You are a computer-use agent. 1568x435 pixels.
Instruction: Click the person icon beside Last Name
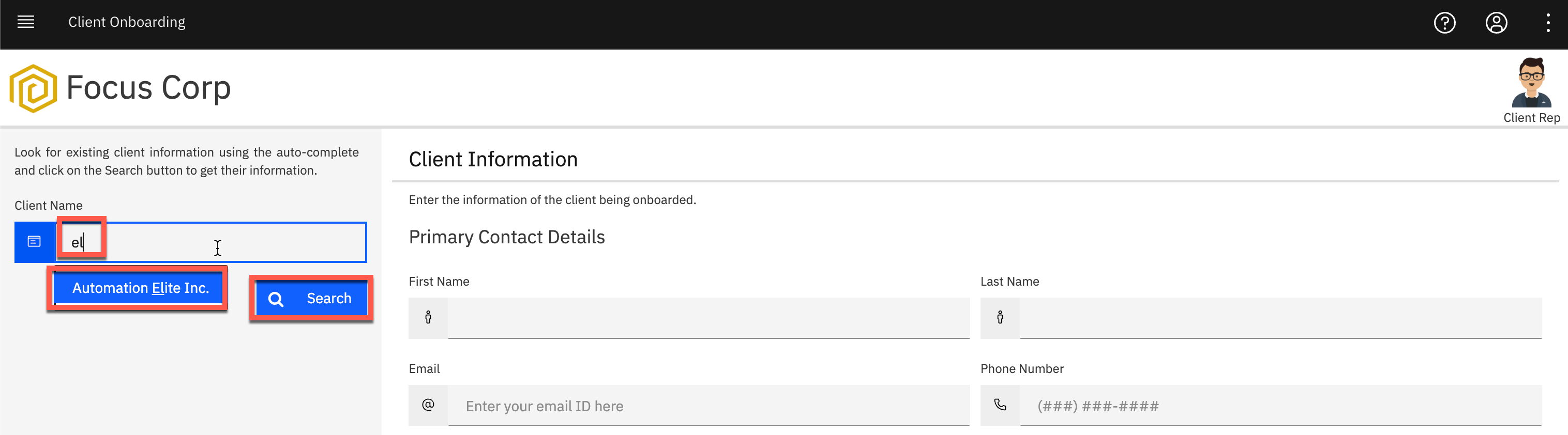point(1000,318)
